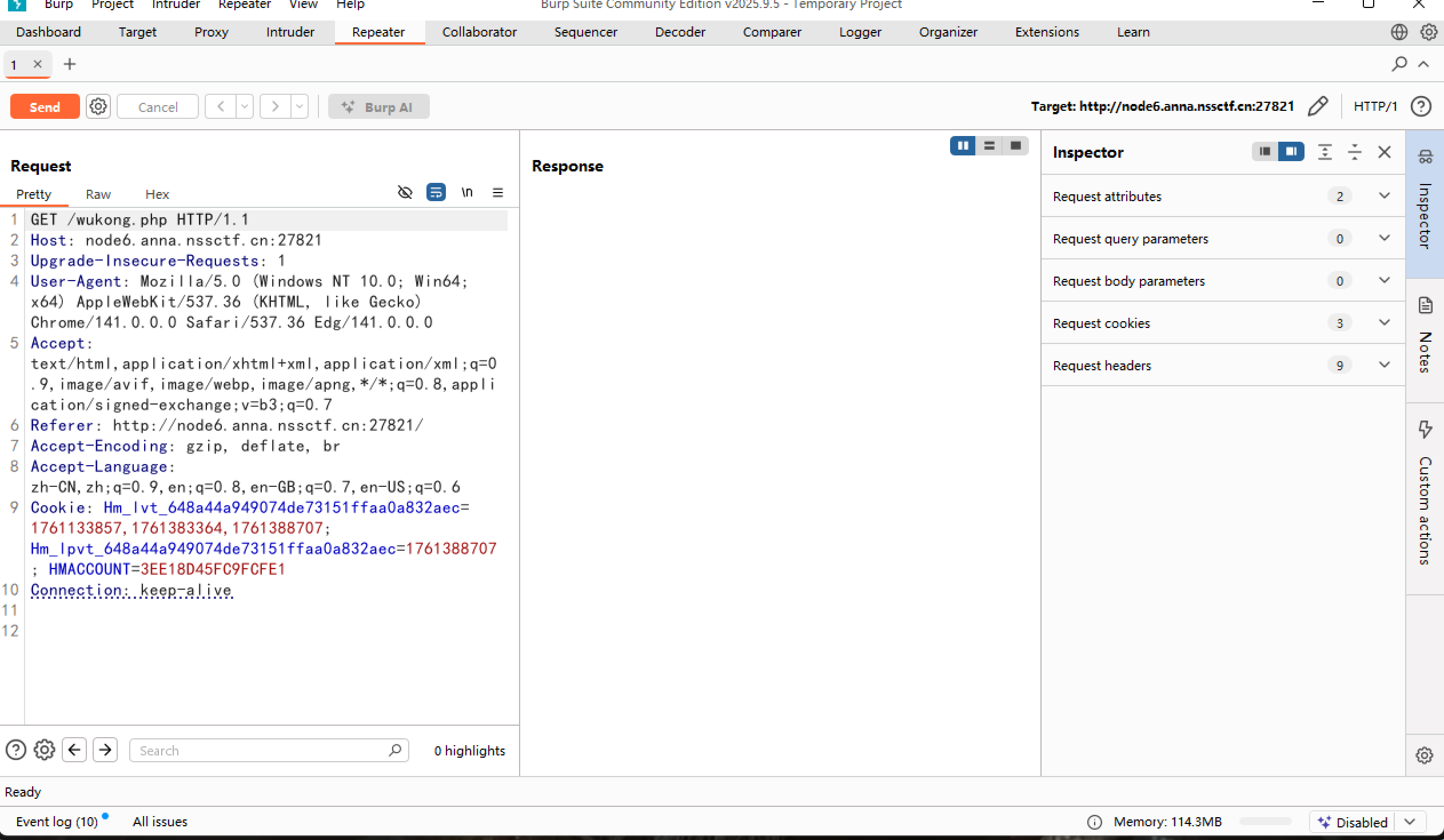Expand Request headers section chevron
The height and width of the screenshot is (840, 1444).
point(1384,365)
